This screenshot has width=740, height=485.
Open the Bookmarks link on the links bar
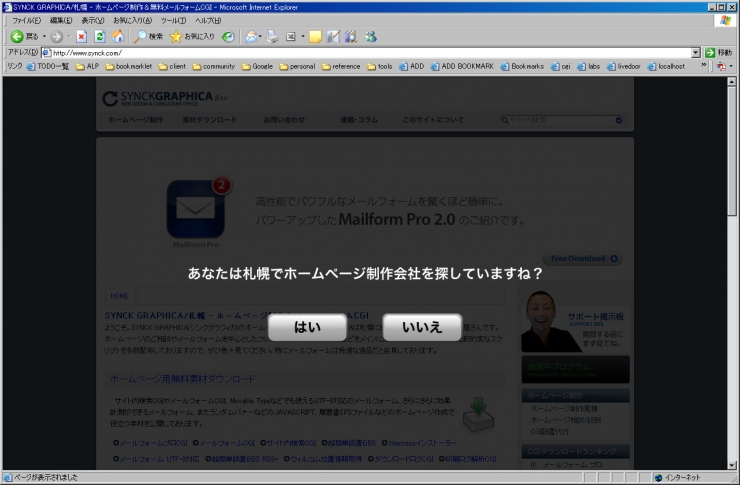point(522,67)
